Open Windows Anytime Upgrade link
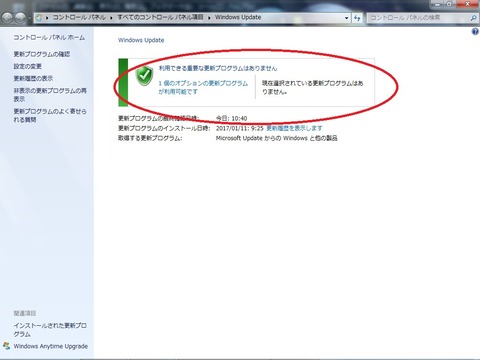The width and height of the screenshot is (480, 360). pyautogui.click(x=51, y=346)
